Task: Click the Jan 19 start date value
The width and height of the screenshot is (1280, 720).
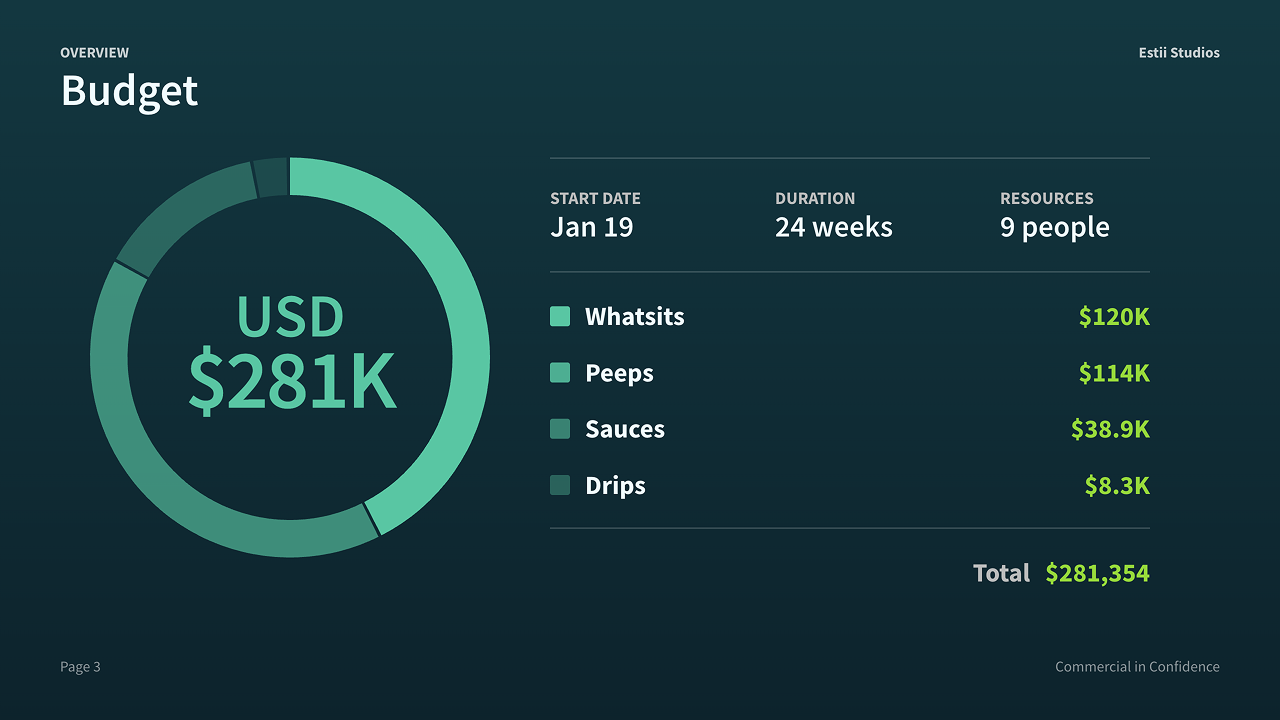Action: [x=591, y=227]
